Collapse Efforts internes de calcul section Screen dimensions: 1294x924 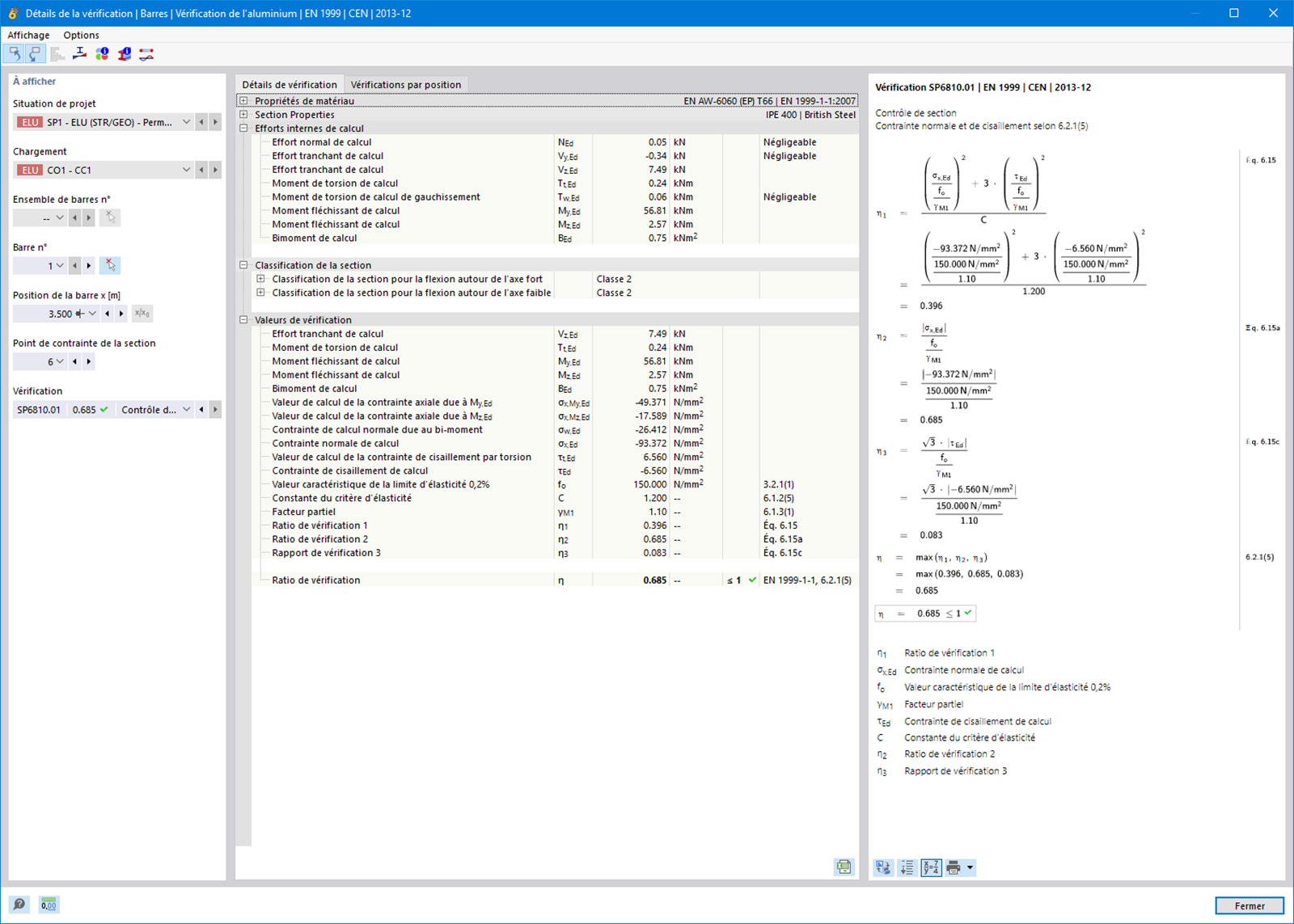(243, 129)
